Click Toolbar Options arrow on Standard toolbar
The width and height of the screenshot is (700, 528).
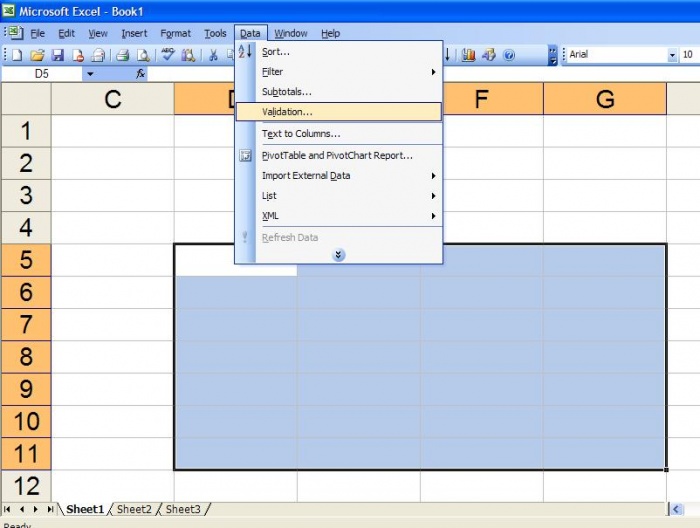tap(553, 55)
